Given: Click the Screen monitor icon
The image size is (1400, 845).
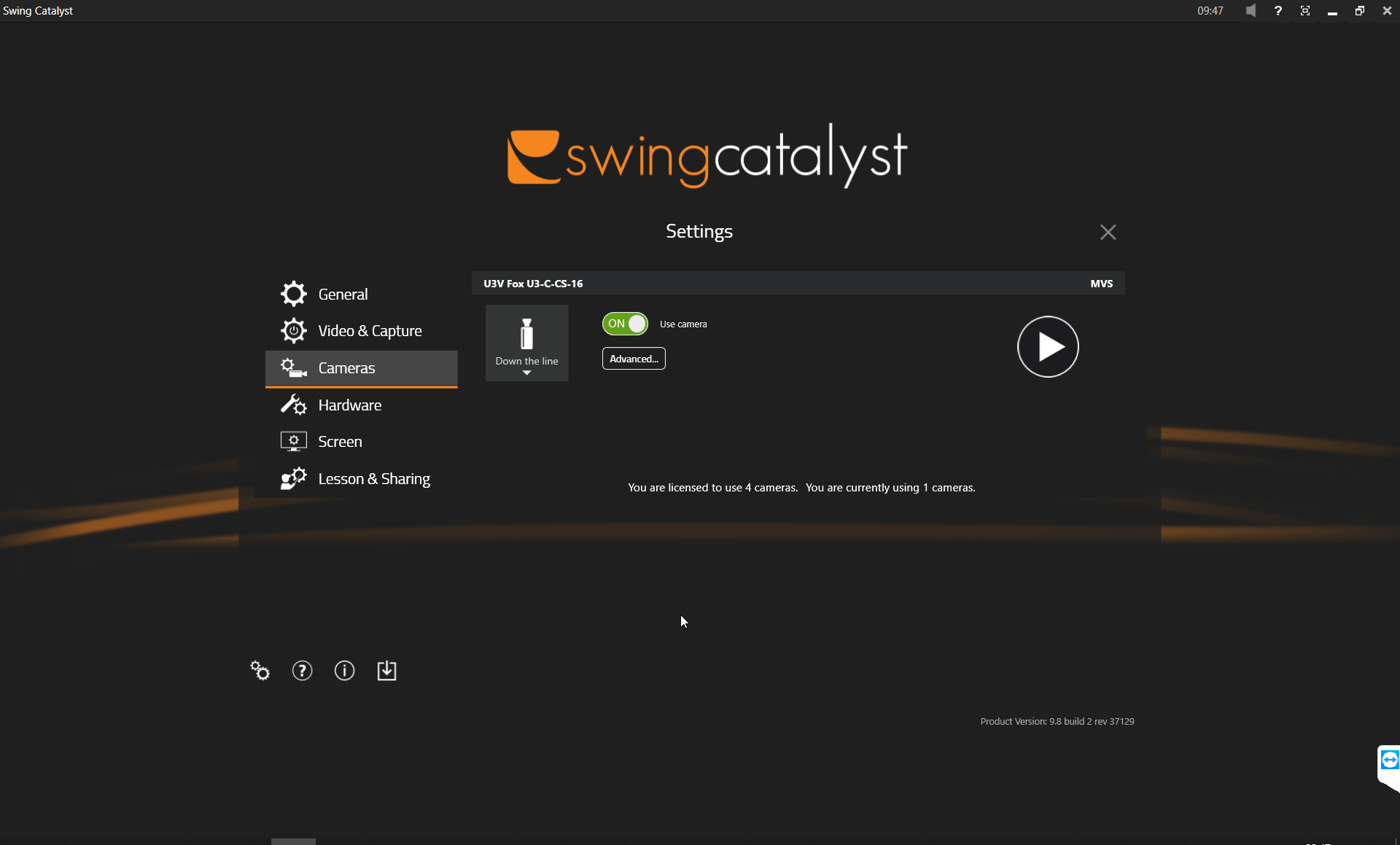Looking at the screenshot, I should pos(294,442).
